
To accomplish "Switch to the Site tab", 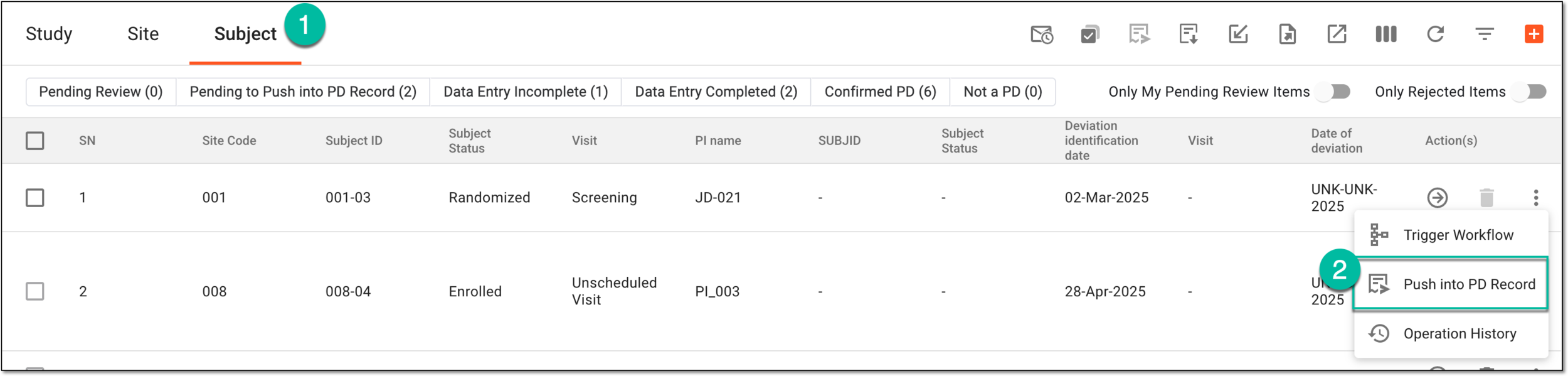I will coord(143,34).
